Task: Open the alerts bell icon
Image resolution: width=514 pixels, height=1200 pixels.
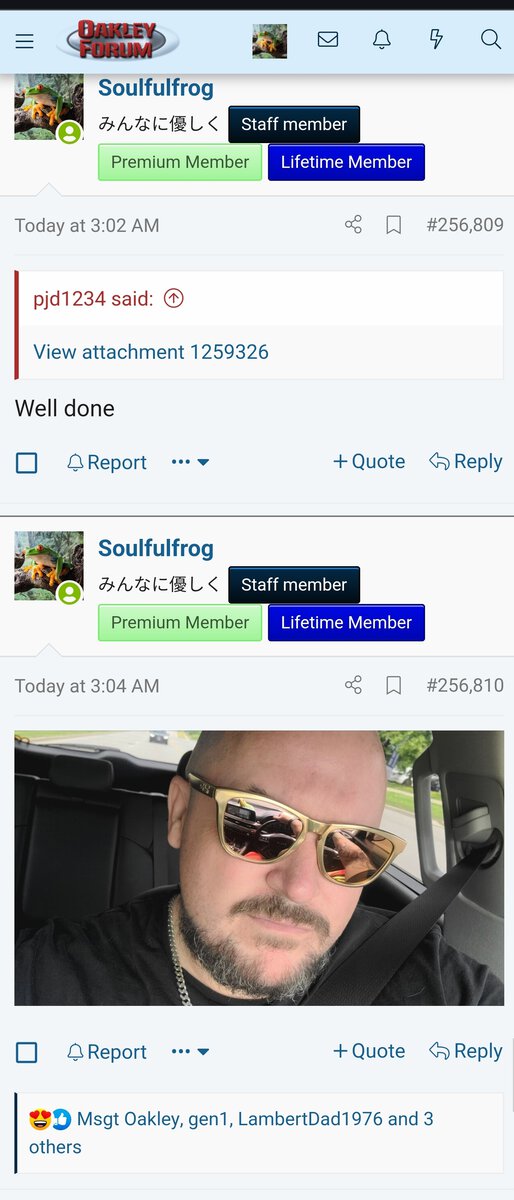Action: tap(382, 40)
